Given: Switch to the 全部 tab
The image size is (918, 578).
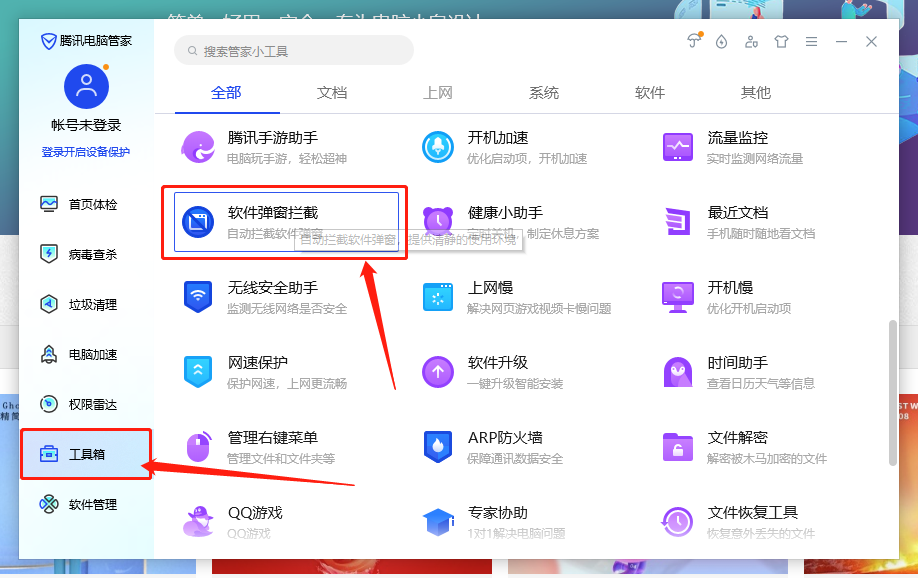Looking at the screenshot, I should pos(227,93).
